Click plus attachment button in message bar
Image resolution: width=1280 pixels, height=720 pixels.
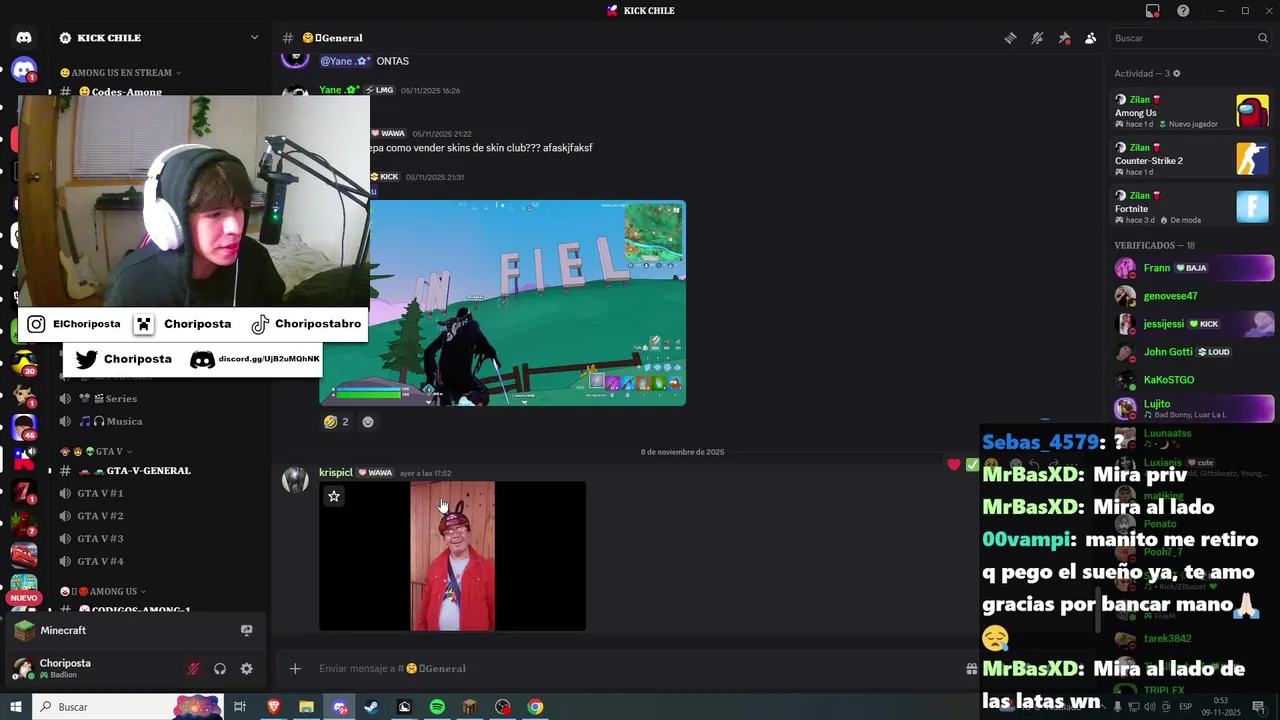295,668
